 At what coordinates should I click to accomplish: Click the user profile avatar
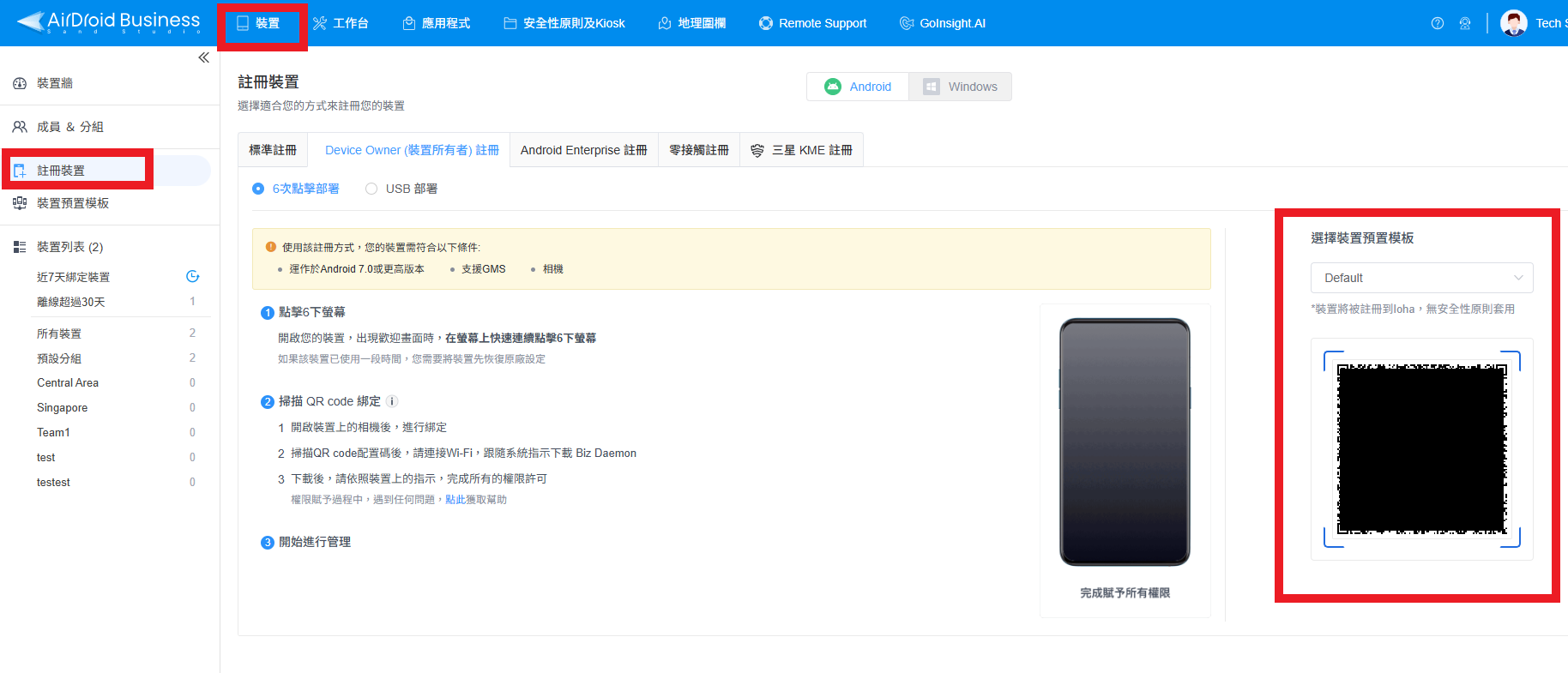1514,23
